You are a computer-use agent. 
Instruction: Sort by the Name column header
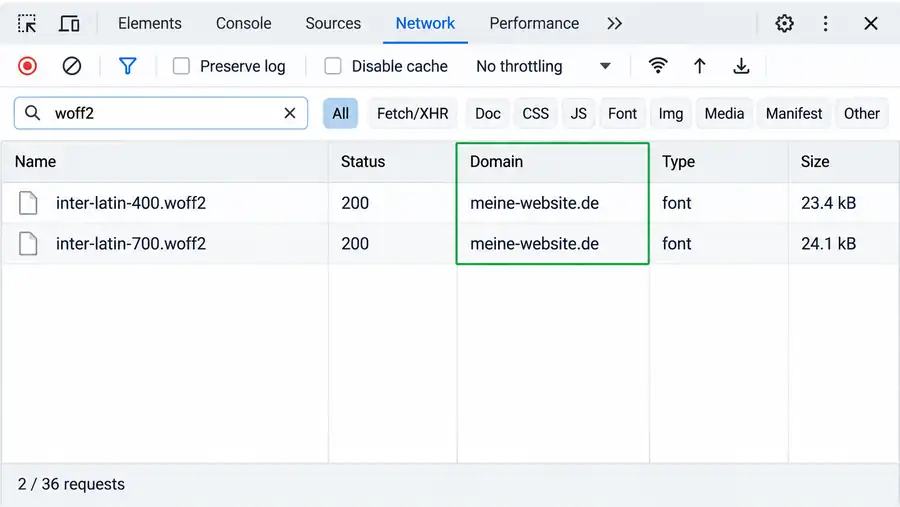[x=165, y=161]
